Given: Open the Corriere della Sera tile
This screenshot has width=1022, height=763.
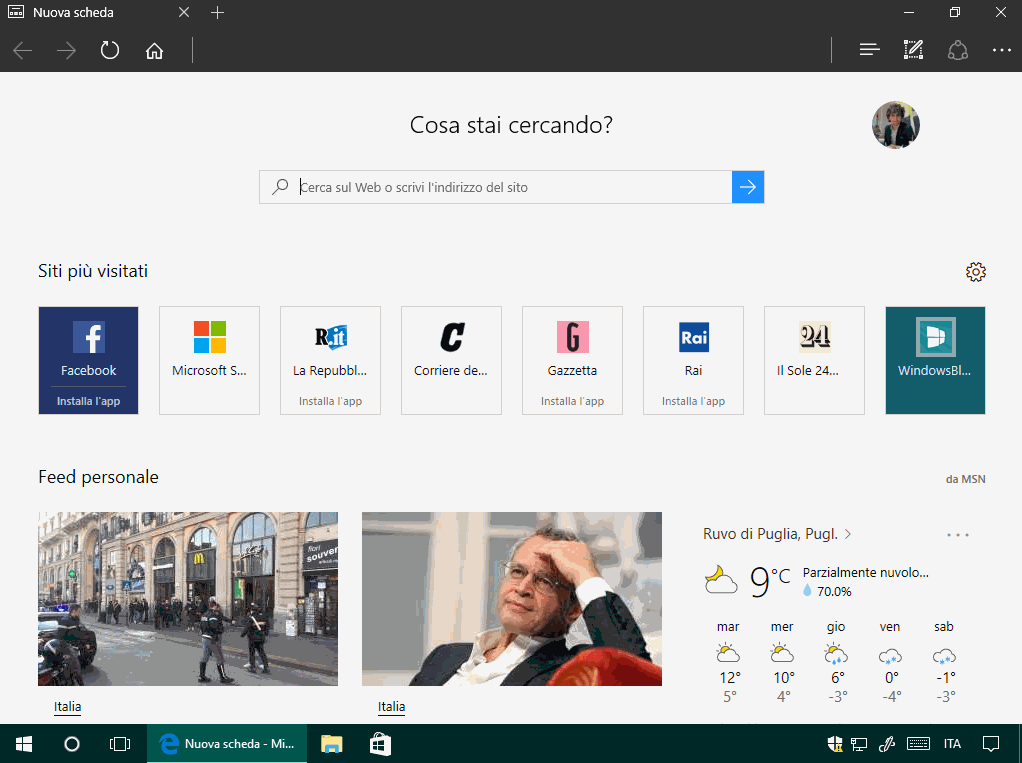Looking at the screenshot, I should pos(451,360).
